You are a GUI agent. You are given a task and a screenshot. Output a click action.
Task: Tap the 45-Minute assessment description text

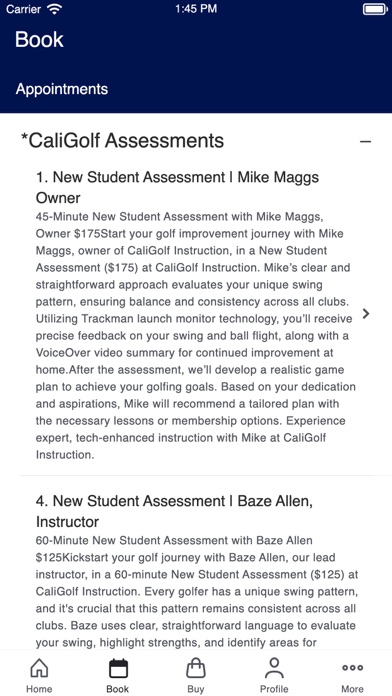(x=195, y=336)
